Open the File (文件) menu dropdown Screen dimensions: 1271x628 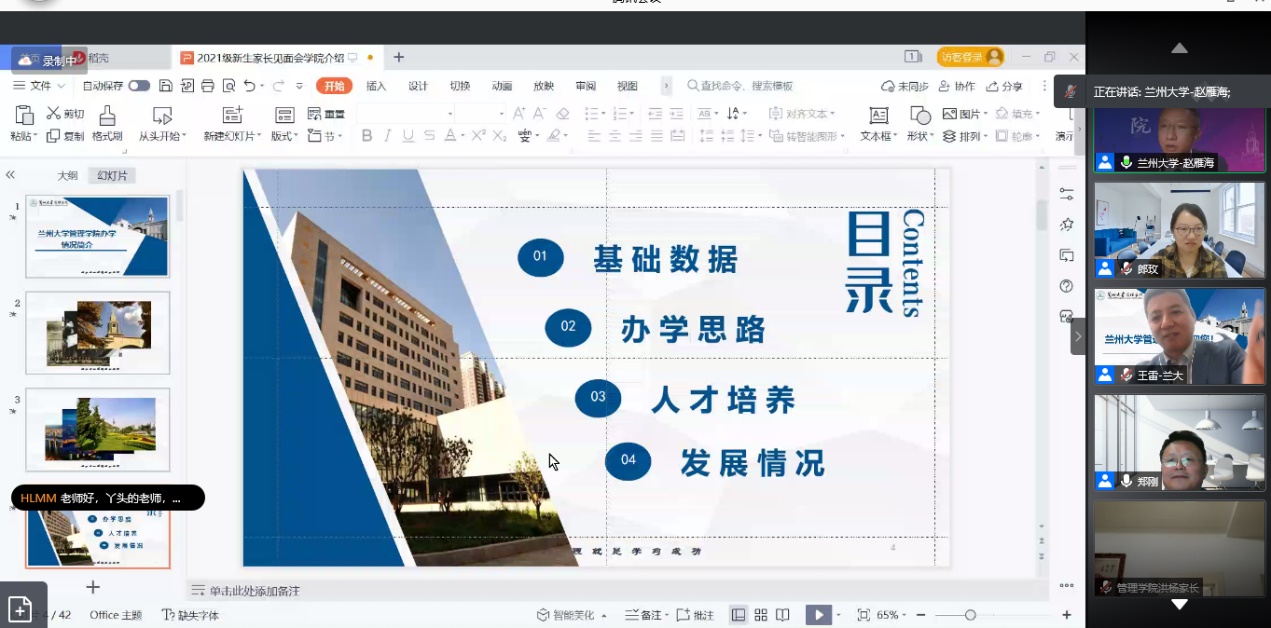tap(40, 86)
